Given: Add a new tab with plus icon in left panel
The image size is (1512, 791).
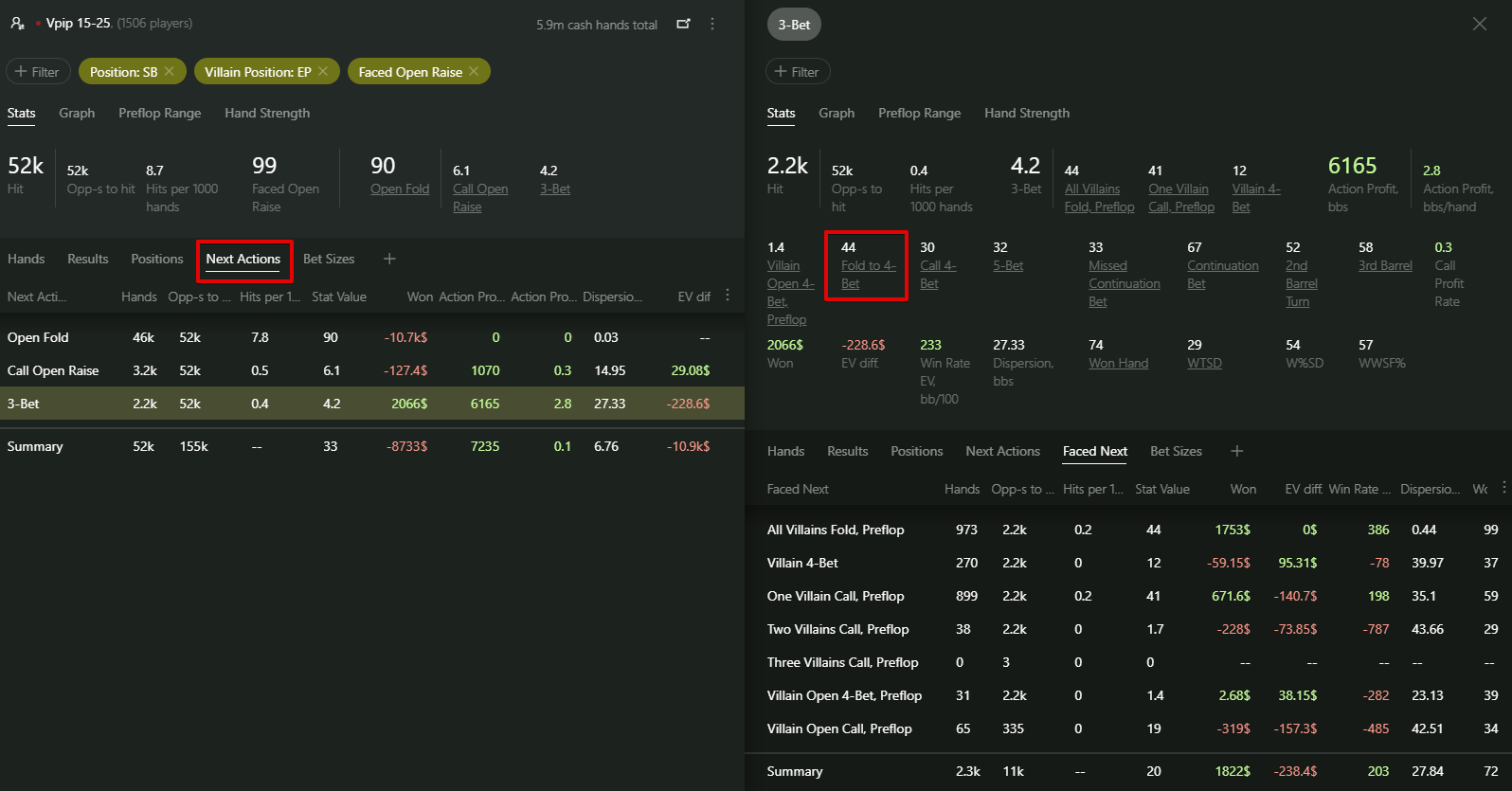Looking at the screenshot, I should pos(389,259).
